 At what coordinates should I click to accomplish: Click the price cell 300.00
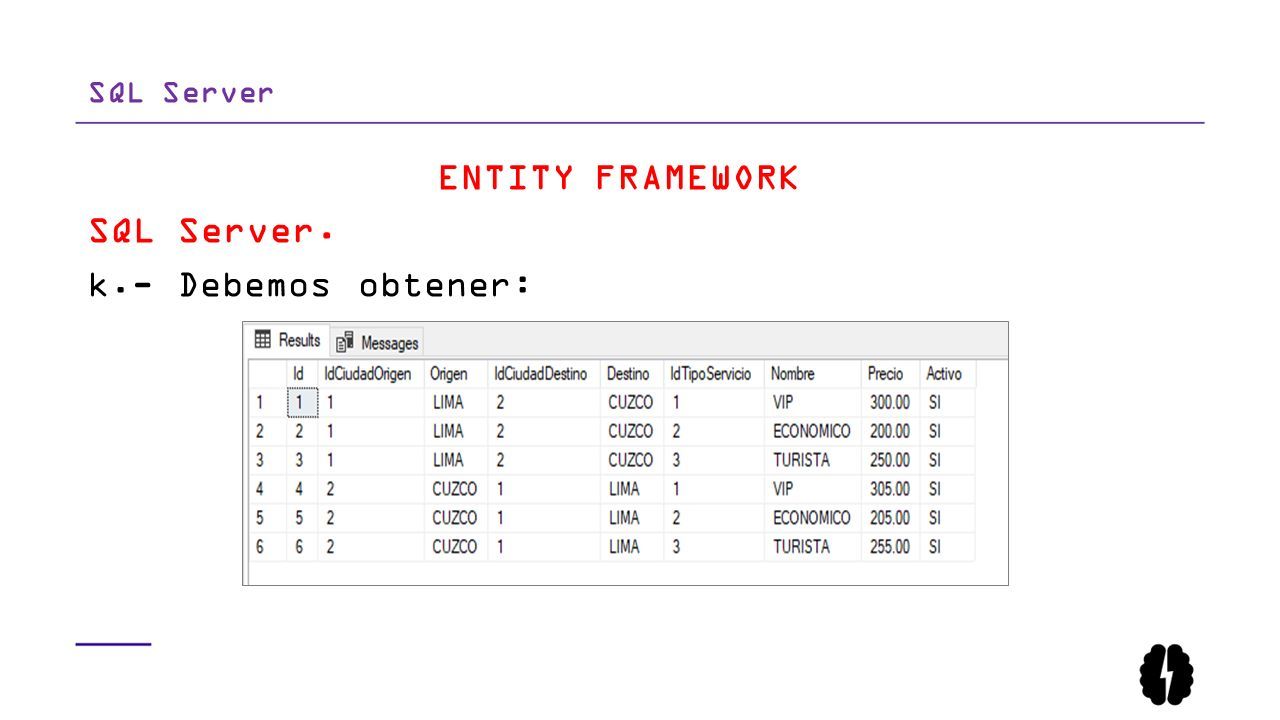890,403
